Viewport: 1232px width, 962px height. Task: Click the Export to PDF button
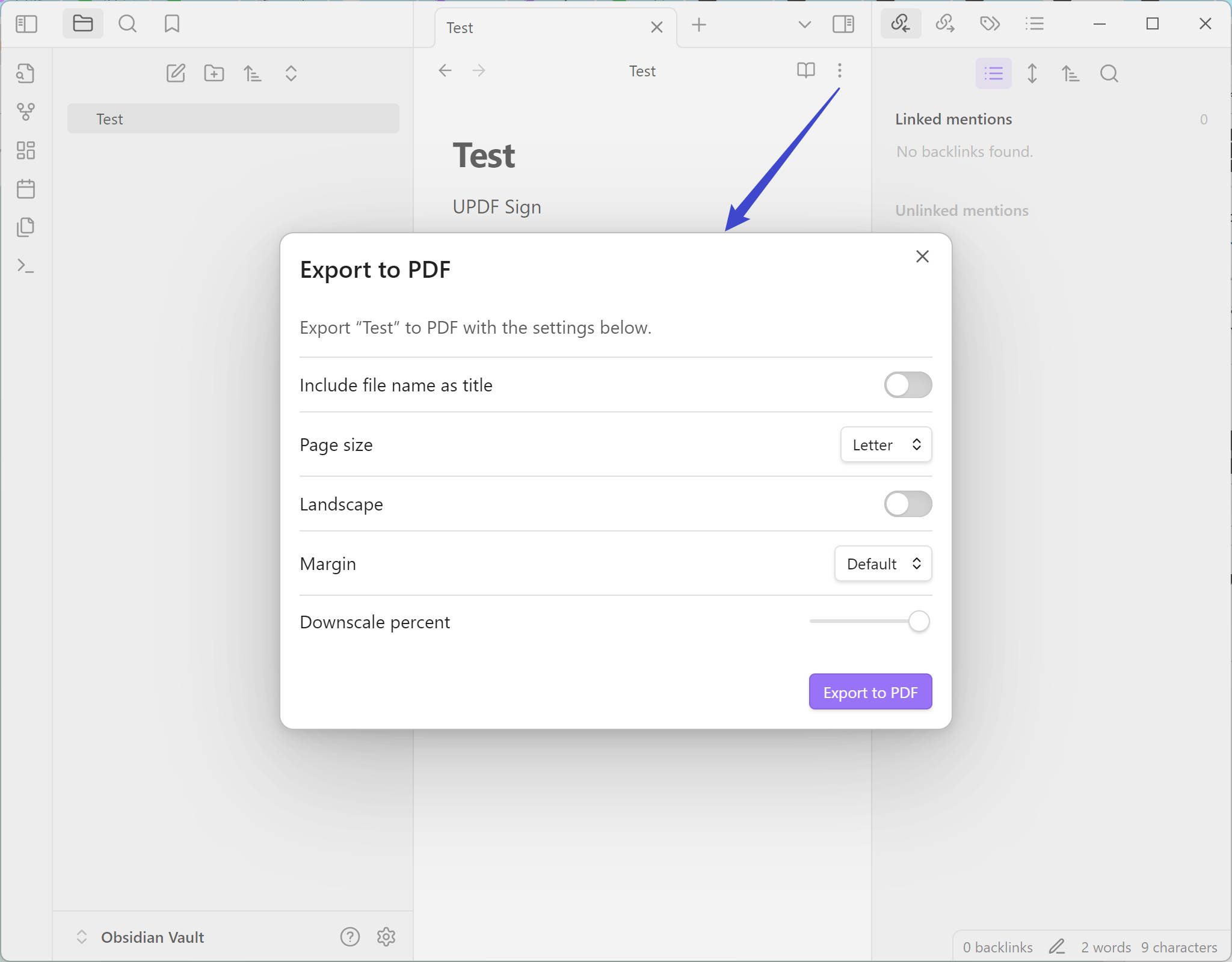click(870, 692)
